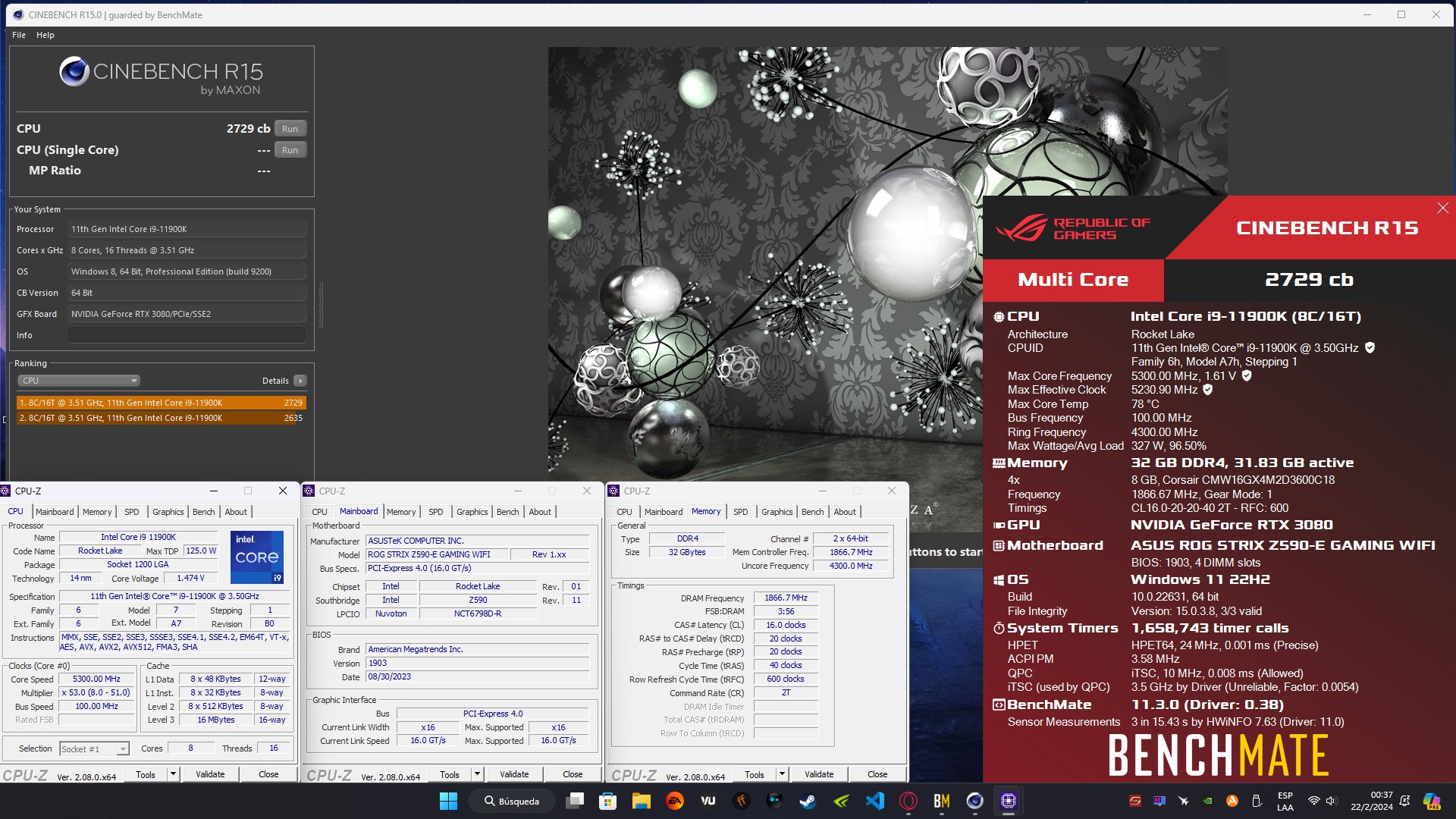Click GFX Board field NVIDIA GeForce RTX 3080
The width and height of the screenshot is (1456, 819).
coord(187,314)
